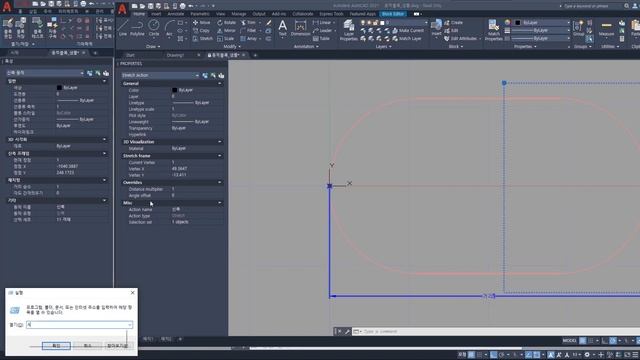Viewport: 640px width, 360px height.
Task: Click the Scale tool
Action: [x=225, y=38]
